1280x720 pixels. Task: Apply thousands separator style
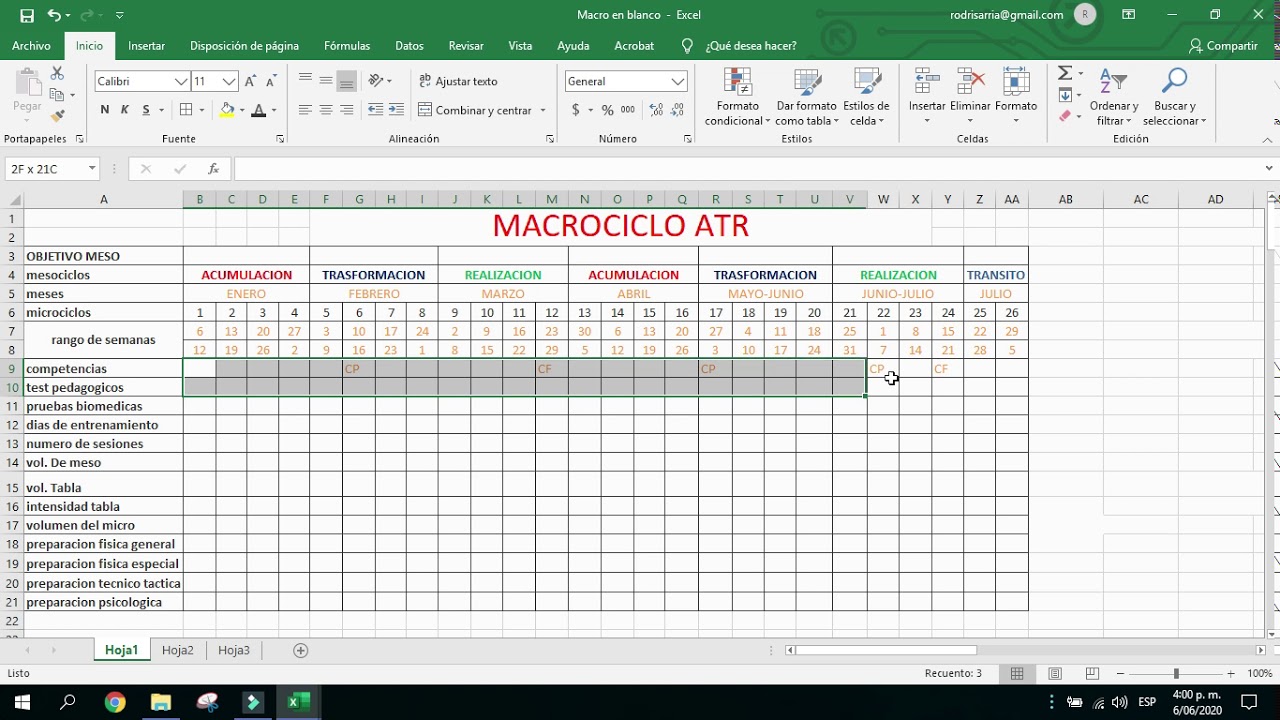(628, 110)
